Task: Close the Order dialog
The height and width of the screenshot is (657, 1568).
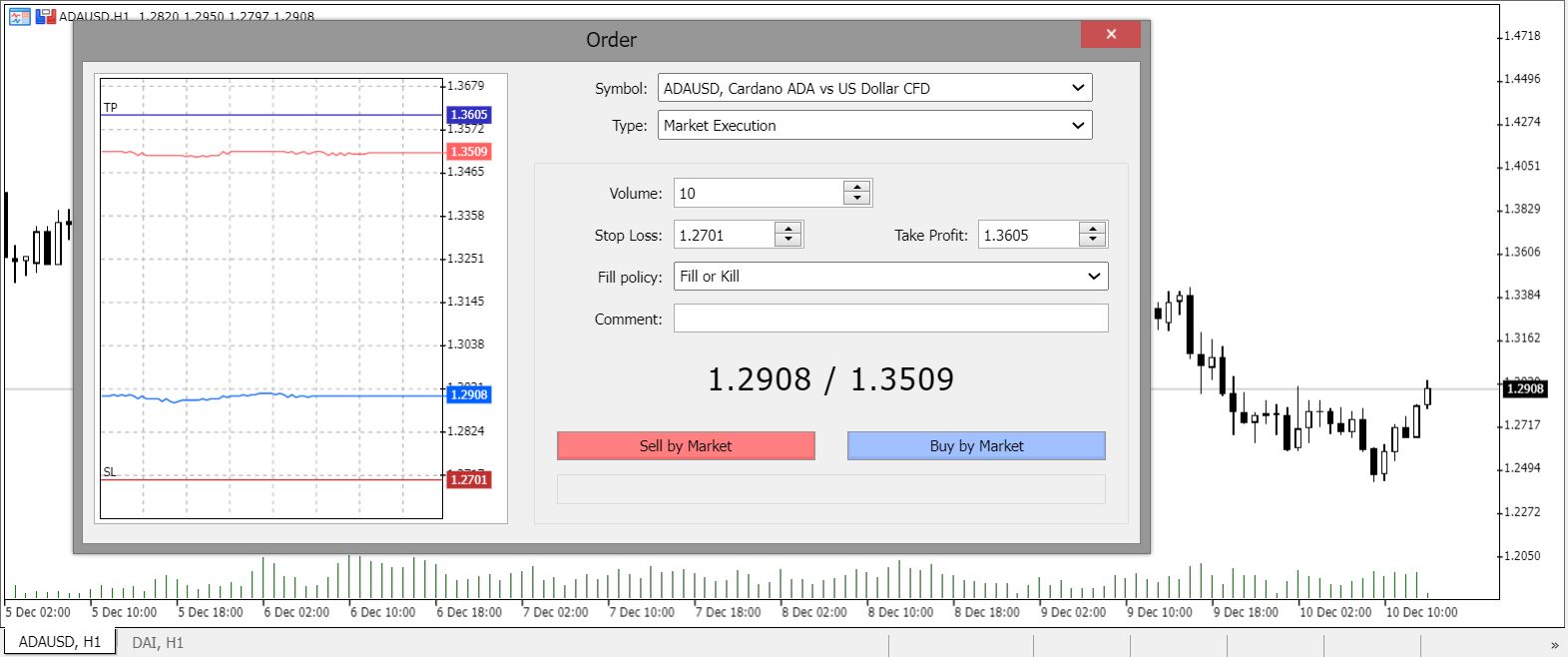Action: click(x=1110, y=34)
